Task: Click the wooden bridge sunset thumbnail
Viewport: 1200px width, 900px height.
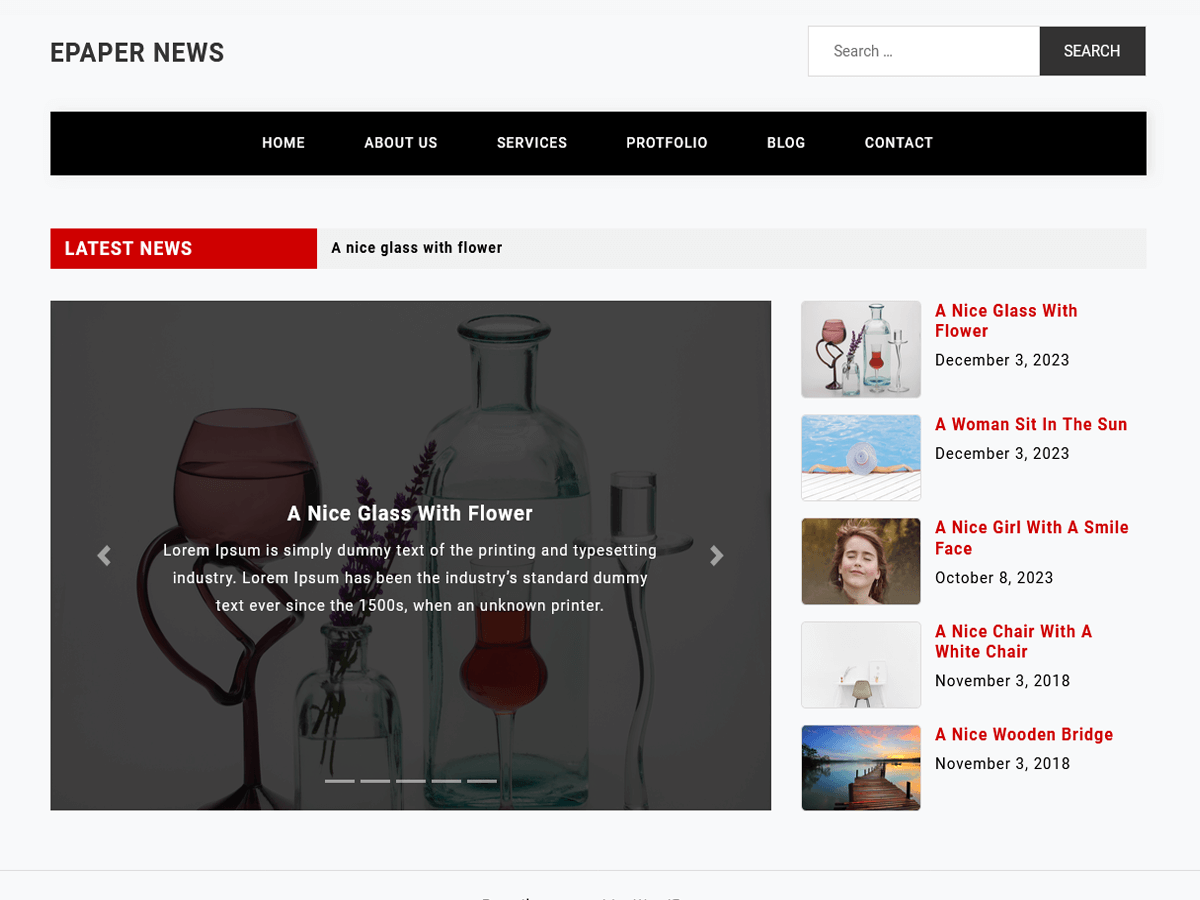Action: point(860,768)
